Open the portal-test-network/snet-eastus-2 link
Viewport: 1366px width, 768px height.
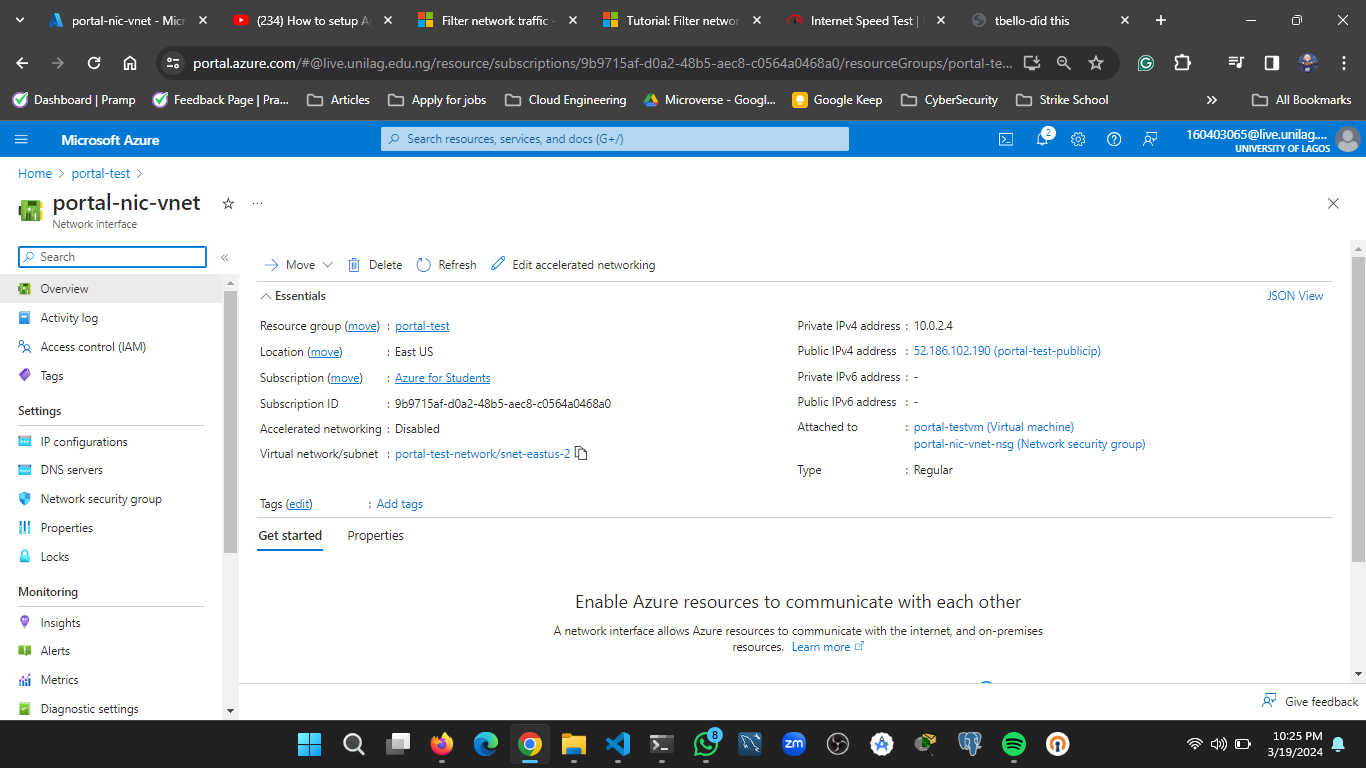pos(482,454)
